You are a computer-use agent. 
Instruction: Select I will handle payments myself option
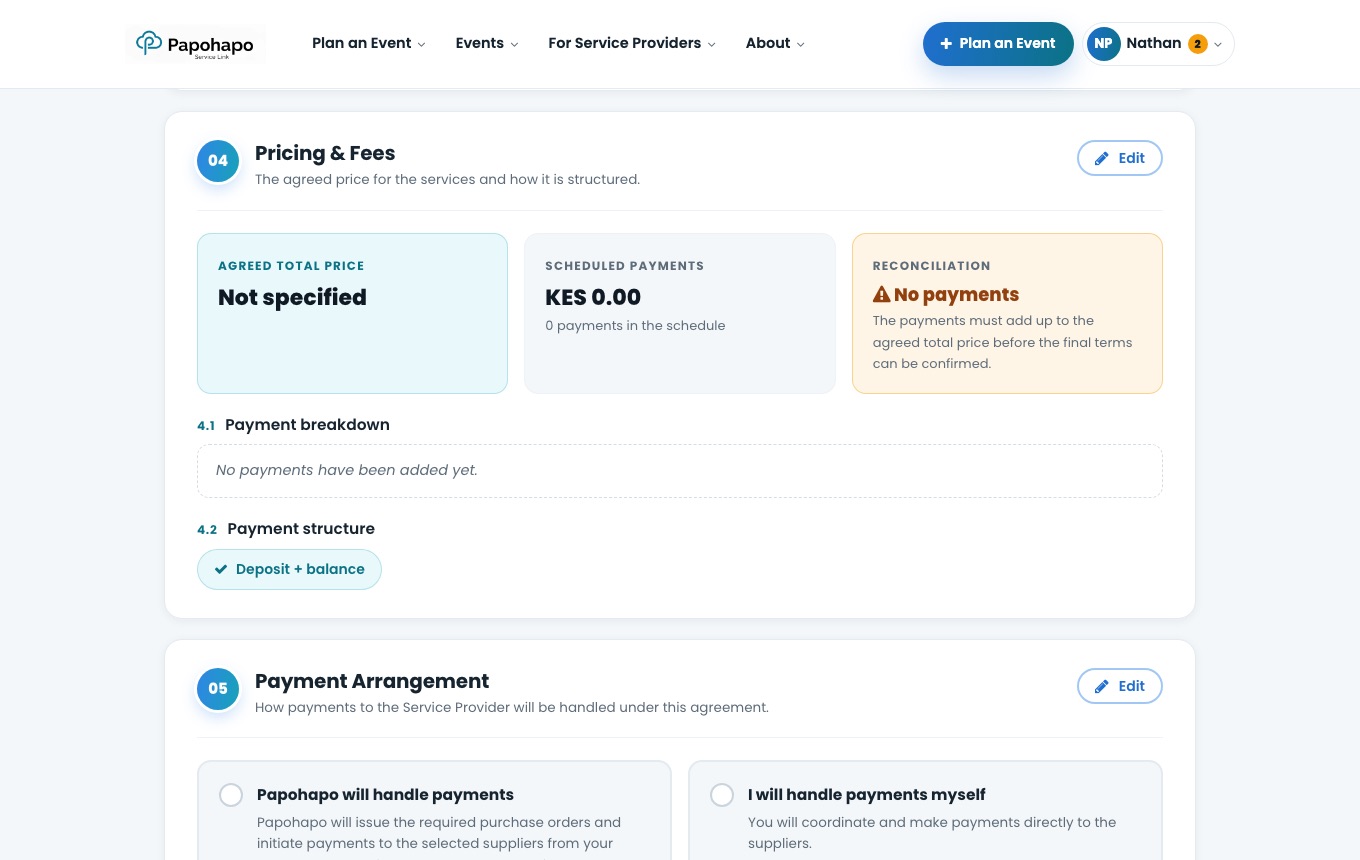click(x=722, y=795)
